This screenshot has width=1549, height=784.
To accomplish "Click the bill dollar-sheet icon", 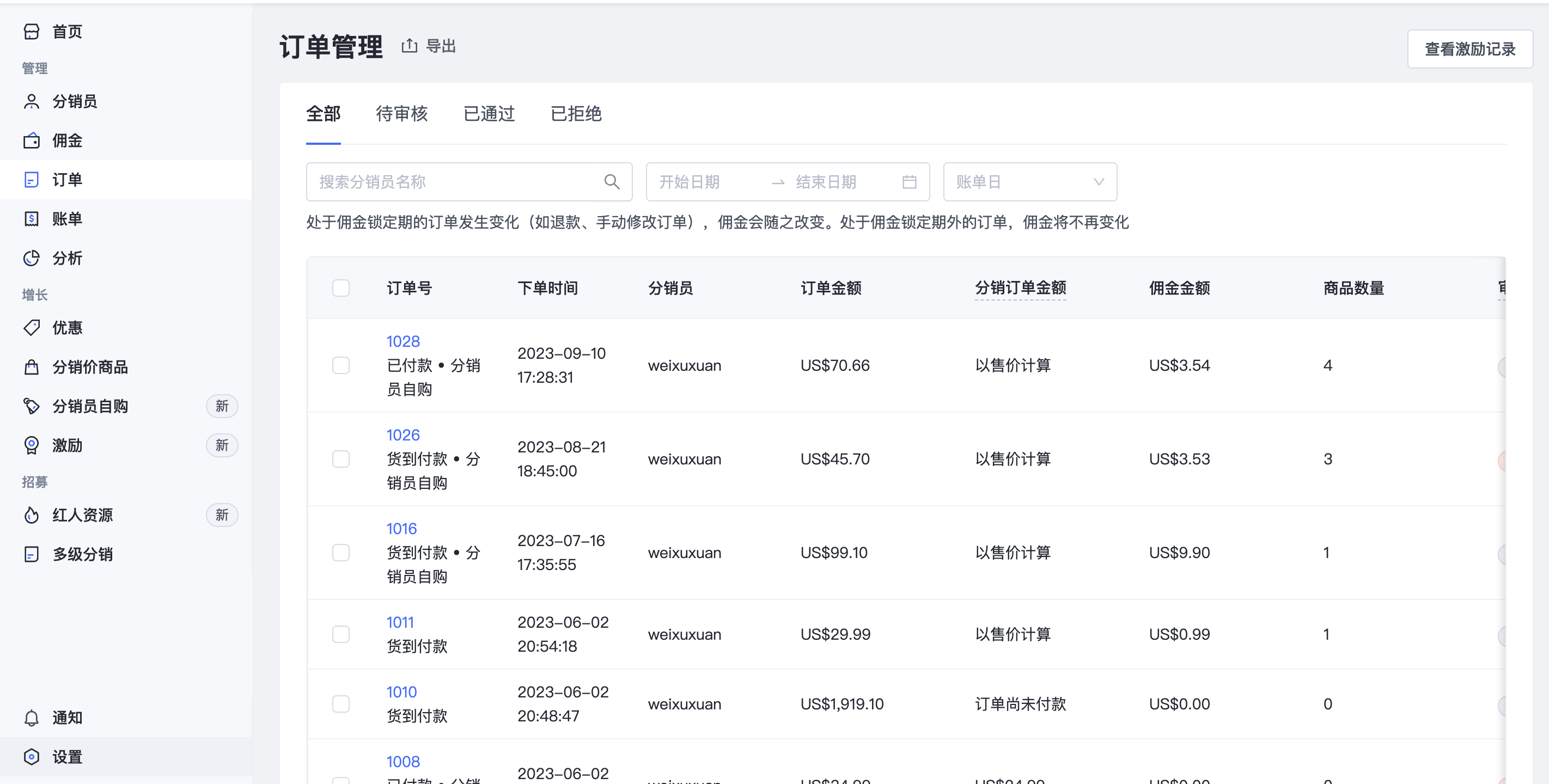I will coord(31,219).
